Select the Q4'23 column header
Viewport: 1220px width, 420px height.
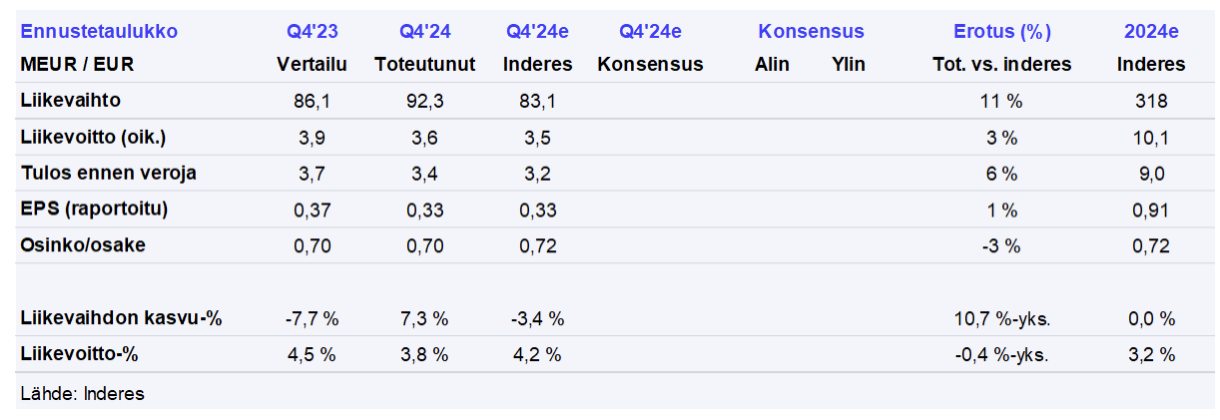coord(311,32)
